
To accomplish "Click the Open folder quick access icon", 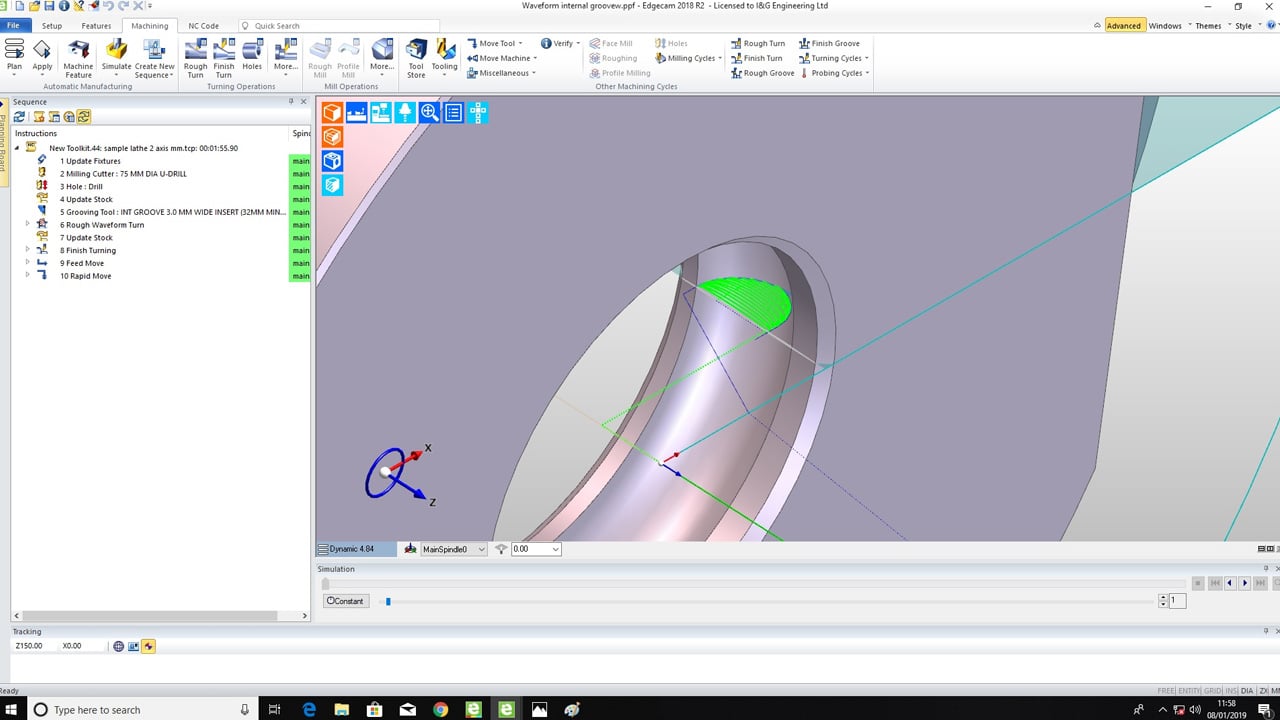I will tap(35, 6).
